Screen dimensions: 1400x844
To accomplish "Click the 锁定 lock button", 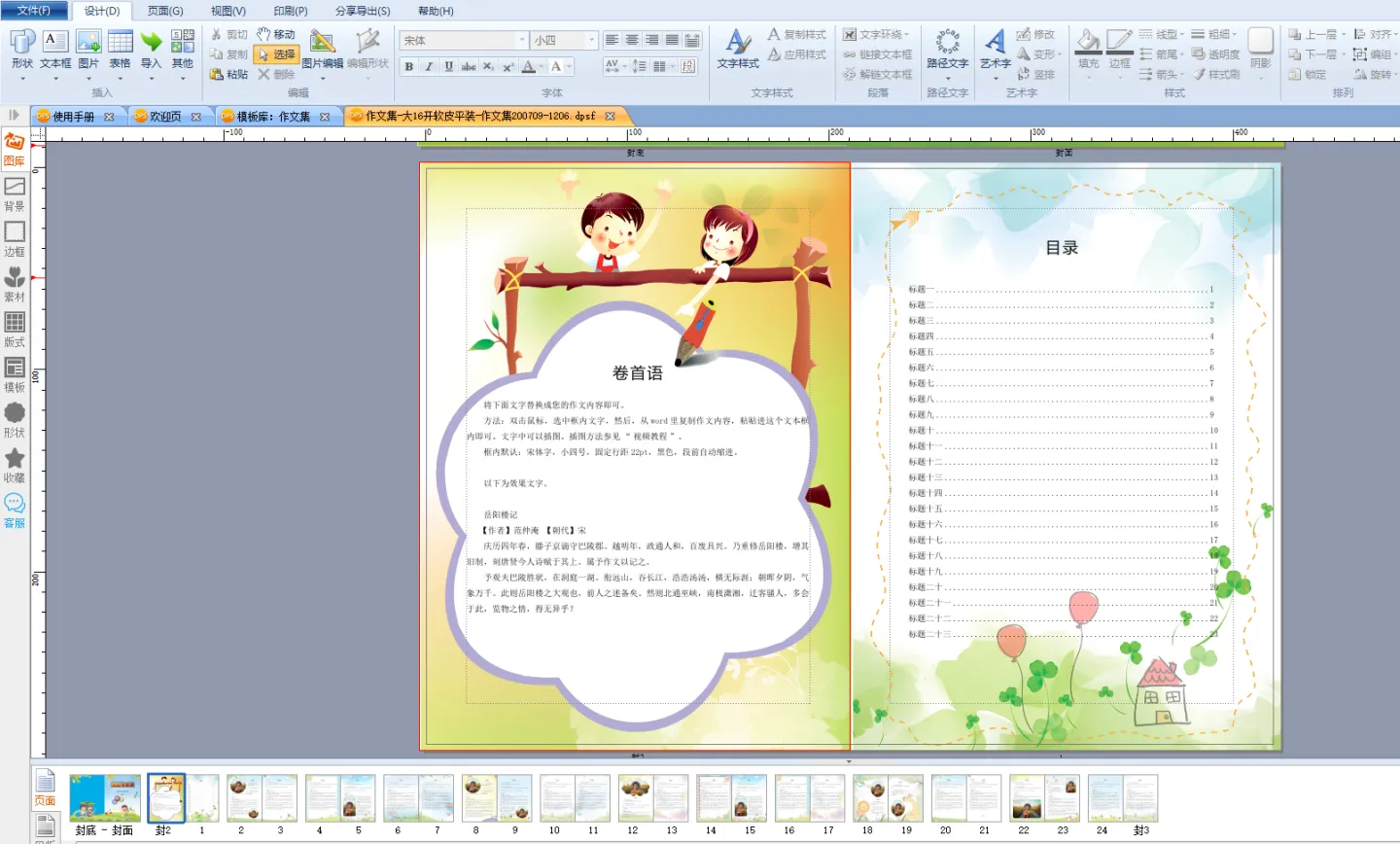I will 1307,75.
